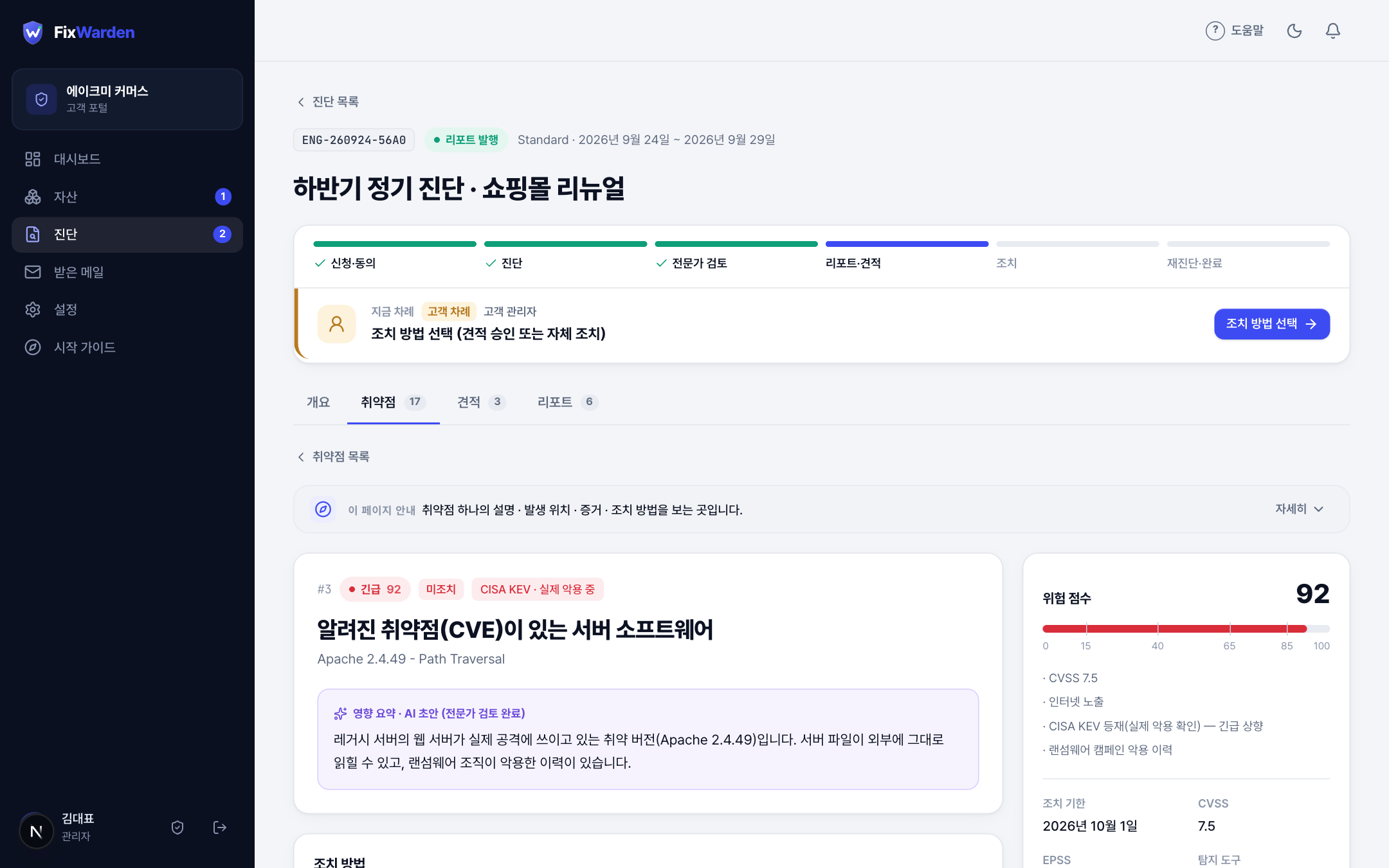Click the 설정 gear icon
Viewport: 1389px width, 868px height.
tap(33, 309)
